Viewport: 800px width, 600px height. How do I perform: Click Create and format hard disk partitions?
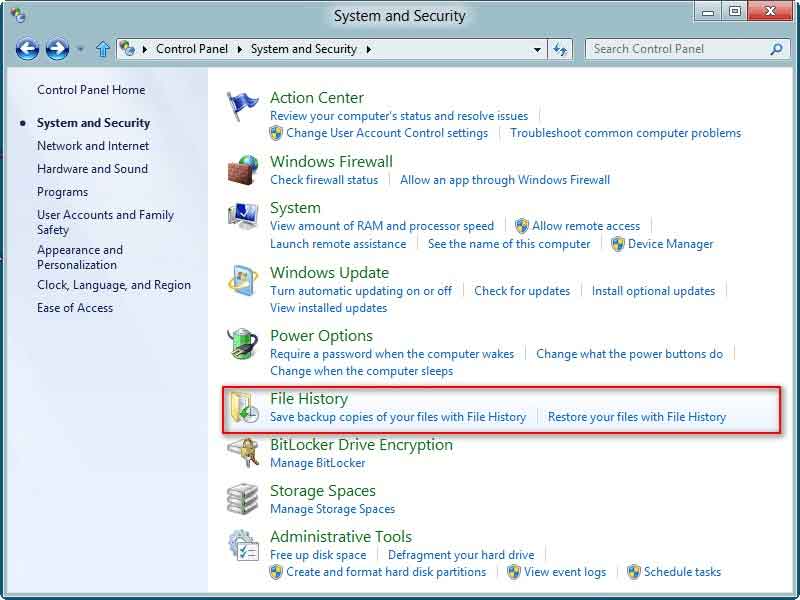[x=386, y=572]
